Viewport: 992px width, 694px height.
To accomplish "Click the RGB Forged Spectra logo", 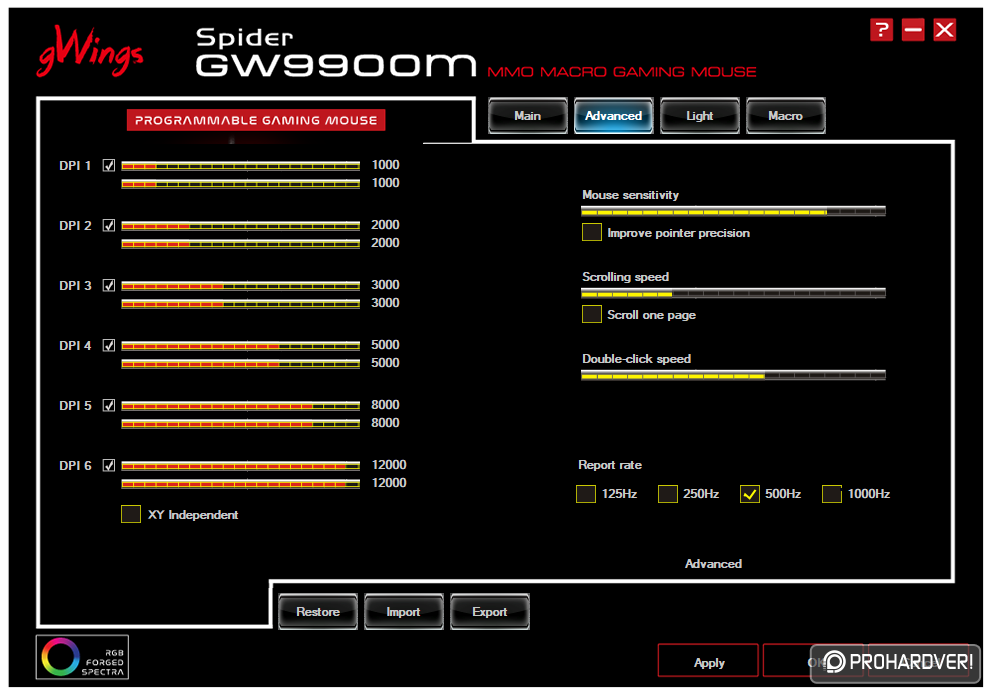I will tap(82, 657).
